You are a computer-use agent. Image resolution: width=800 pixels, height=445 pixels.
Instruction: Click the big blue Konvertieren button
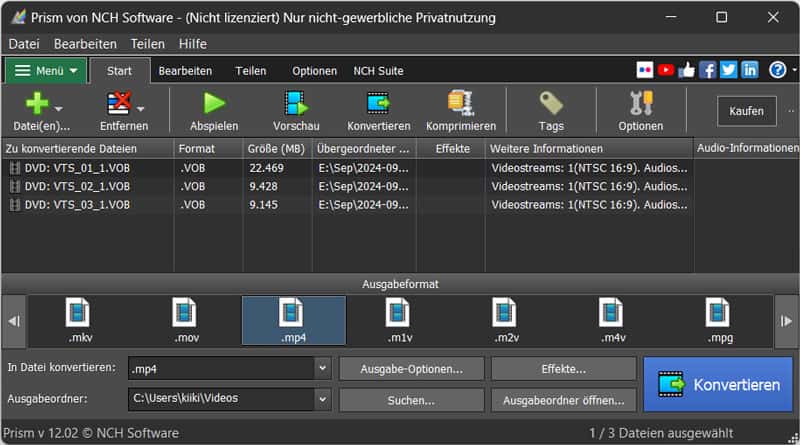coord(718,384)
